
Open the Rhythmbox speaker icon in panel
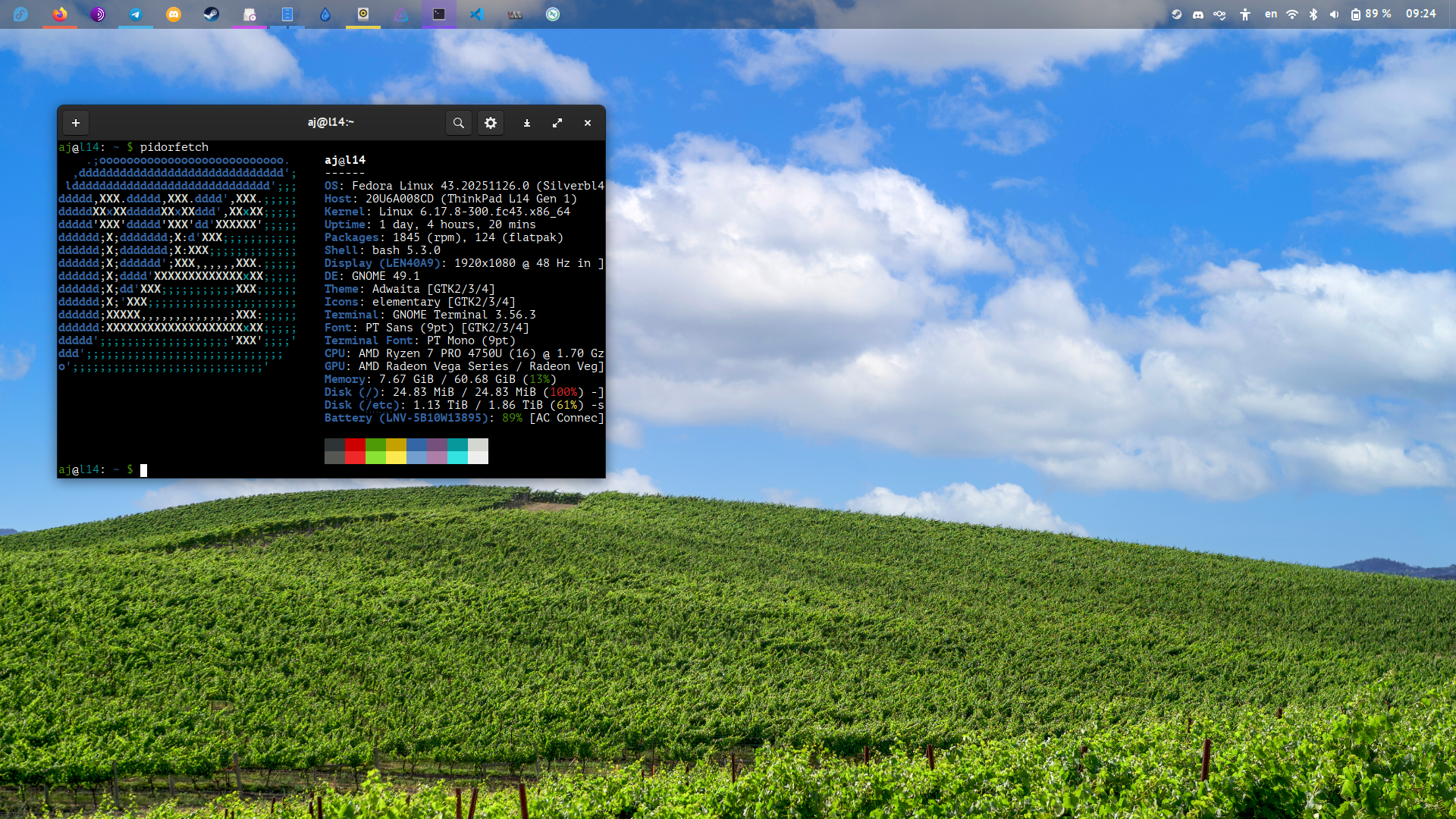[363, 14]
